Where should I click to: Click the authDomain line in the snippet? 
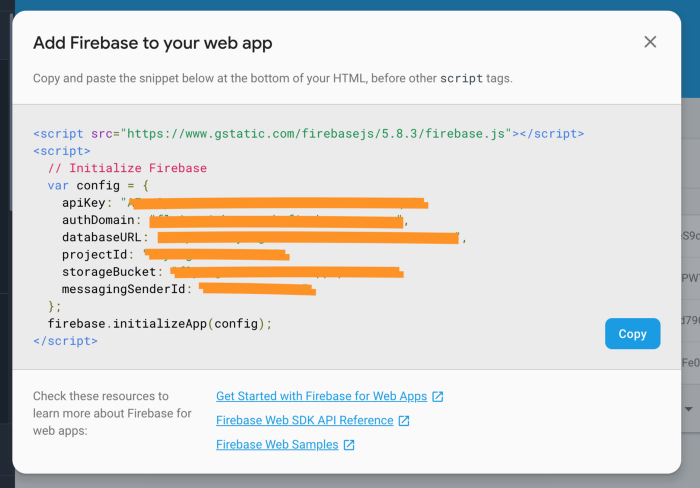[99, 220]
